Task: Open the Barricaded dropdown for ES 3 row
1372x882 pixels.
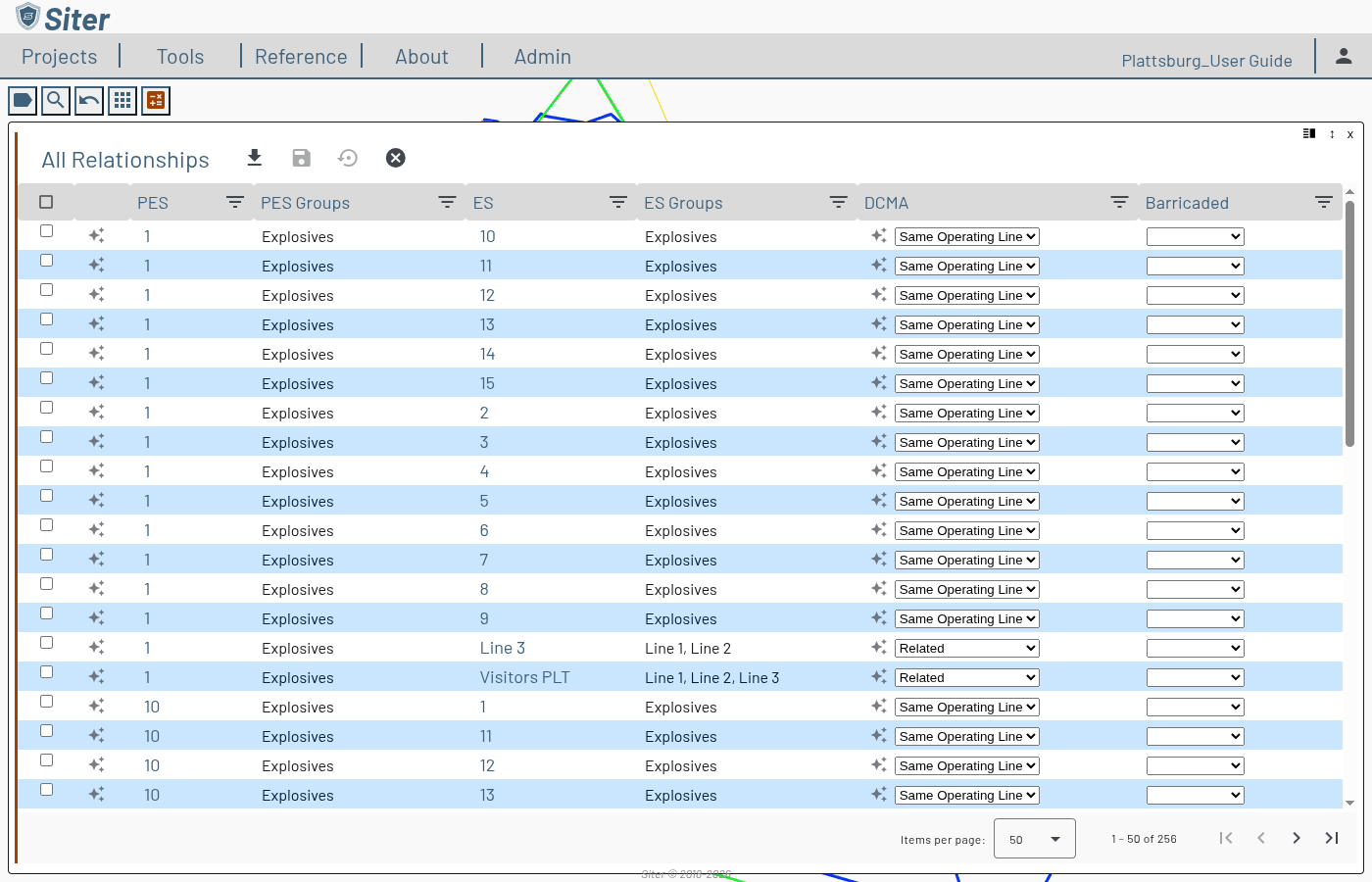Action: [x=1196, y=442]
